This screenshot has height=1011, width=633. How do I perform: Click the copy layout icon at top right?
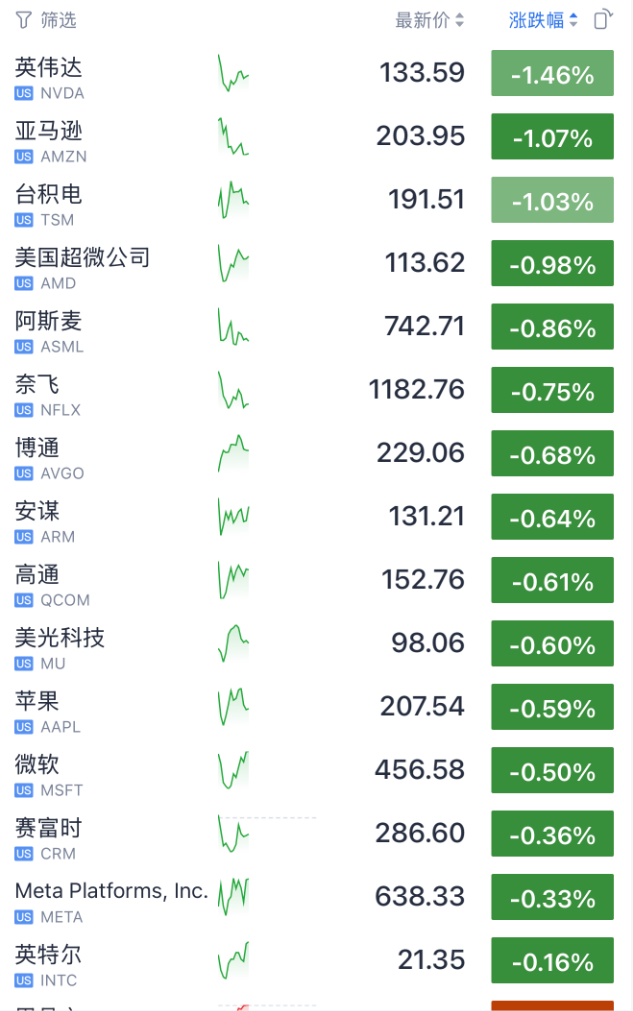click(602, 20)
